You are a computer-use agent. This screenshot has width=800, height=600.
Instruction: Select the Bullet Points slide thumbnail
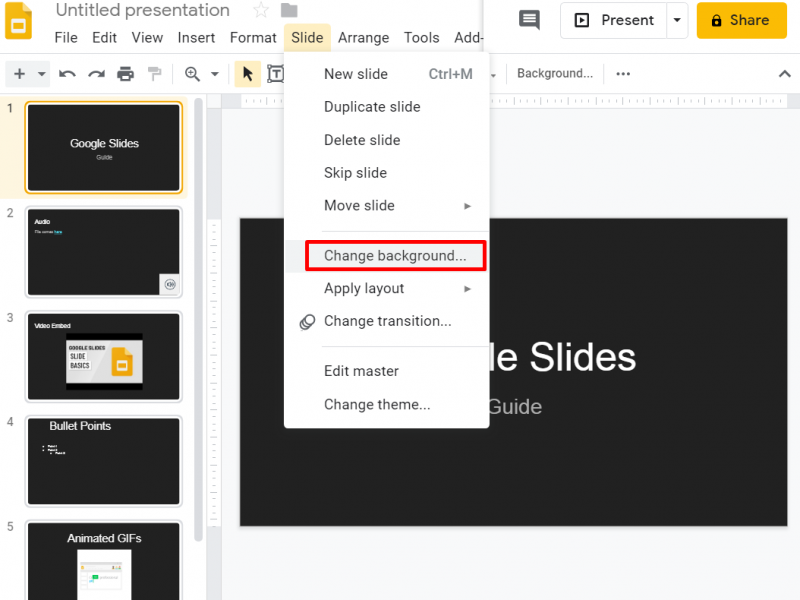[104, 460]
